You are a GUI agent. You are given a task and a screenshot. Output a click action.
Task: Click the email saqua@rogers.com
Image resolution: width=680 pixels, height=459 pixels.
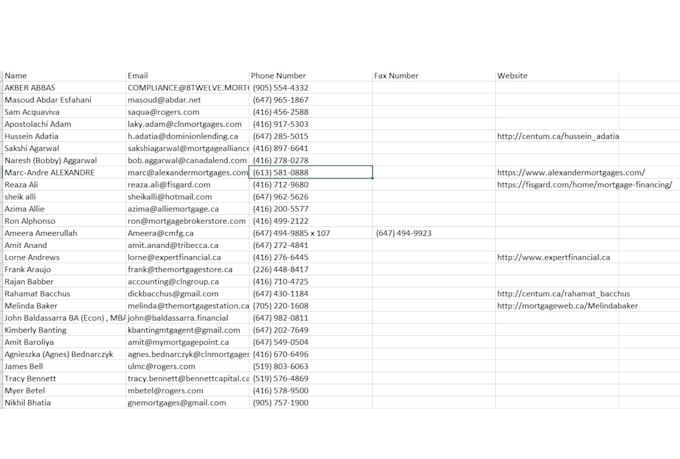(163, 112)
